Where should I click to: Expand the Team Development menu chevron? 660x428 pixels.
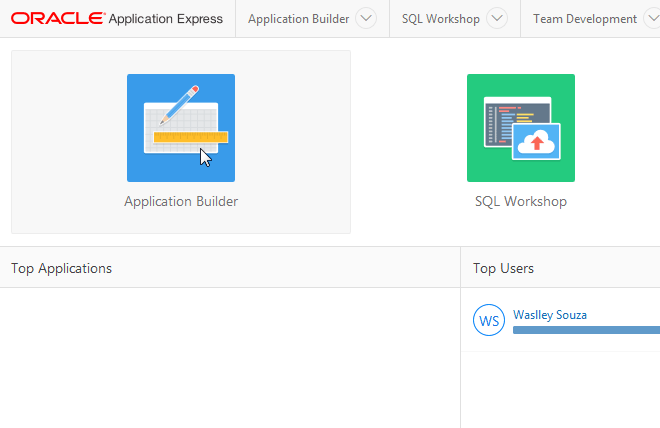(x=653, y=19)
